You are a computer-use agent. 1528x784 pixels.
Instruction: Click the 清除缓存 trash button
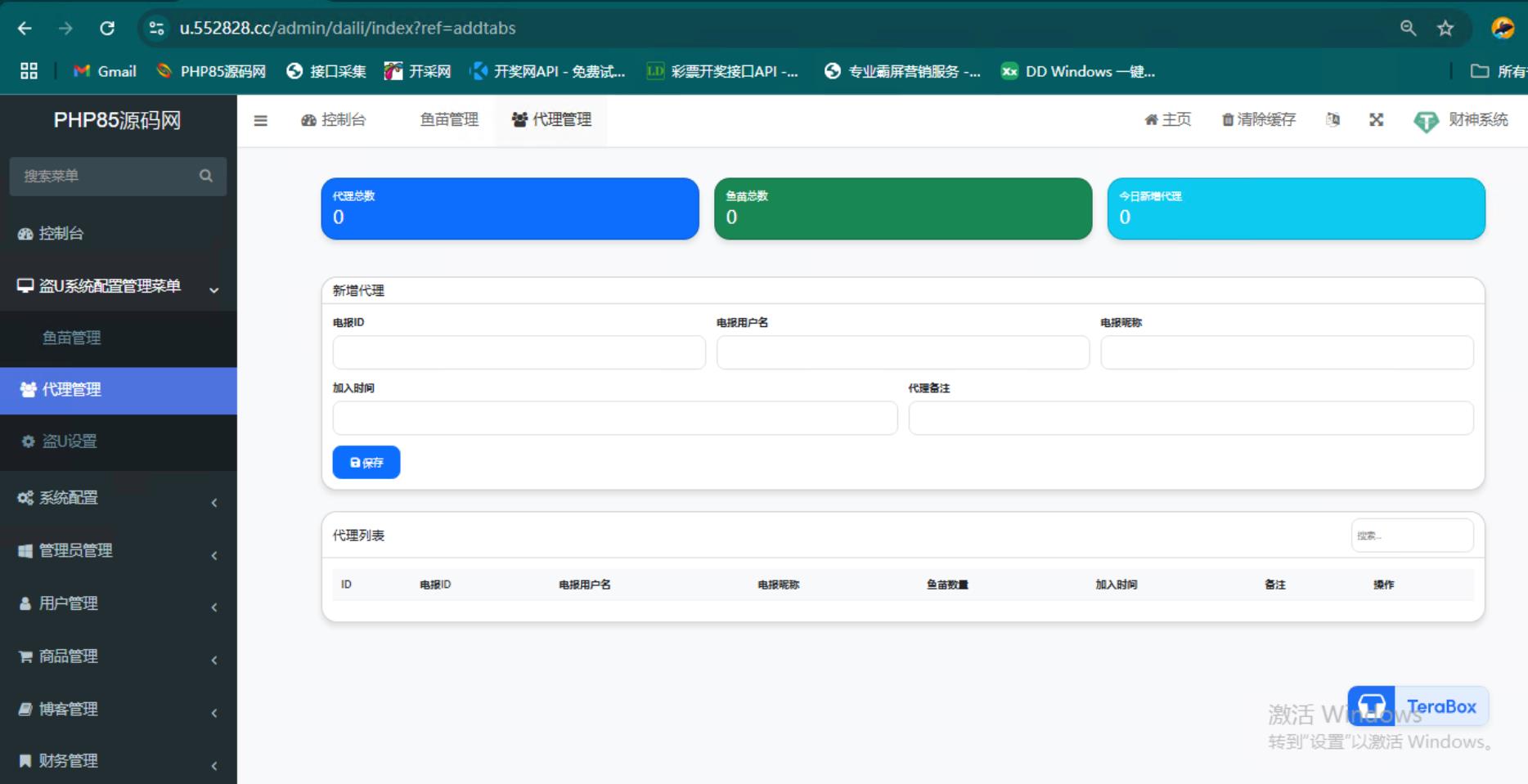pyautogui.click(x=1259, y=120)
